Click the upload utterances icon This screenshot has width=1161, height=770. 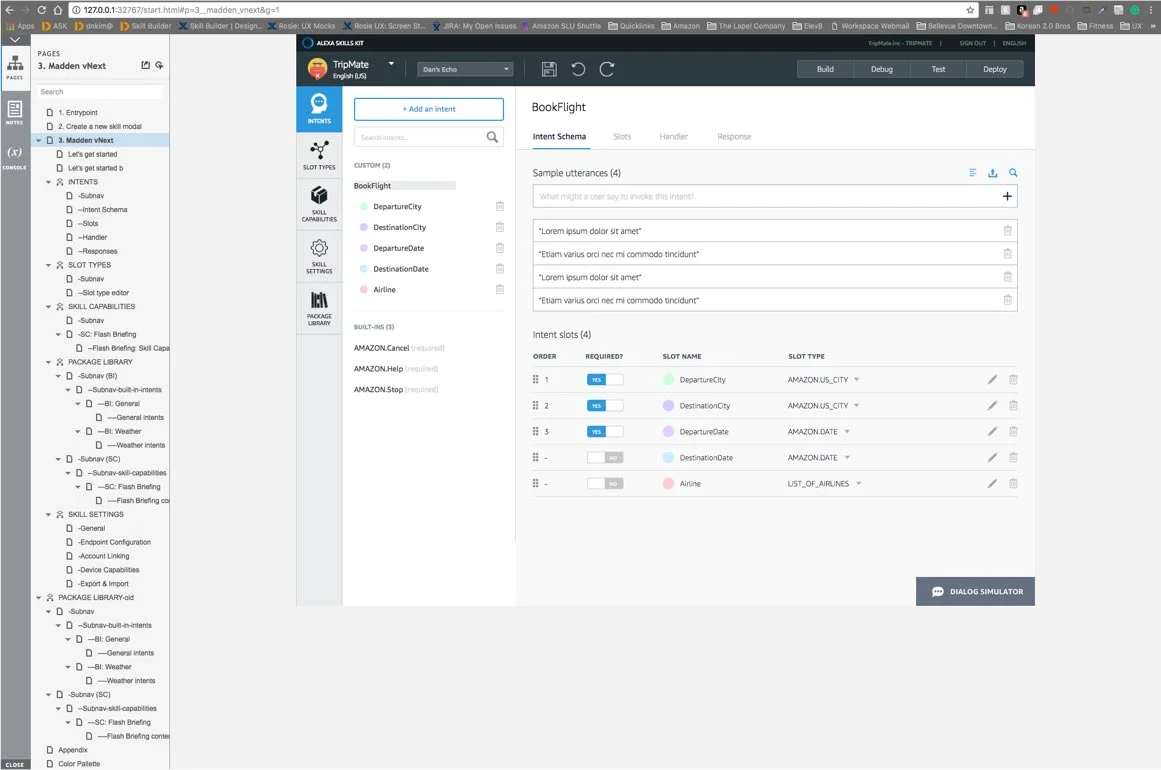coord(992,173)
